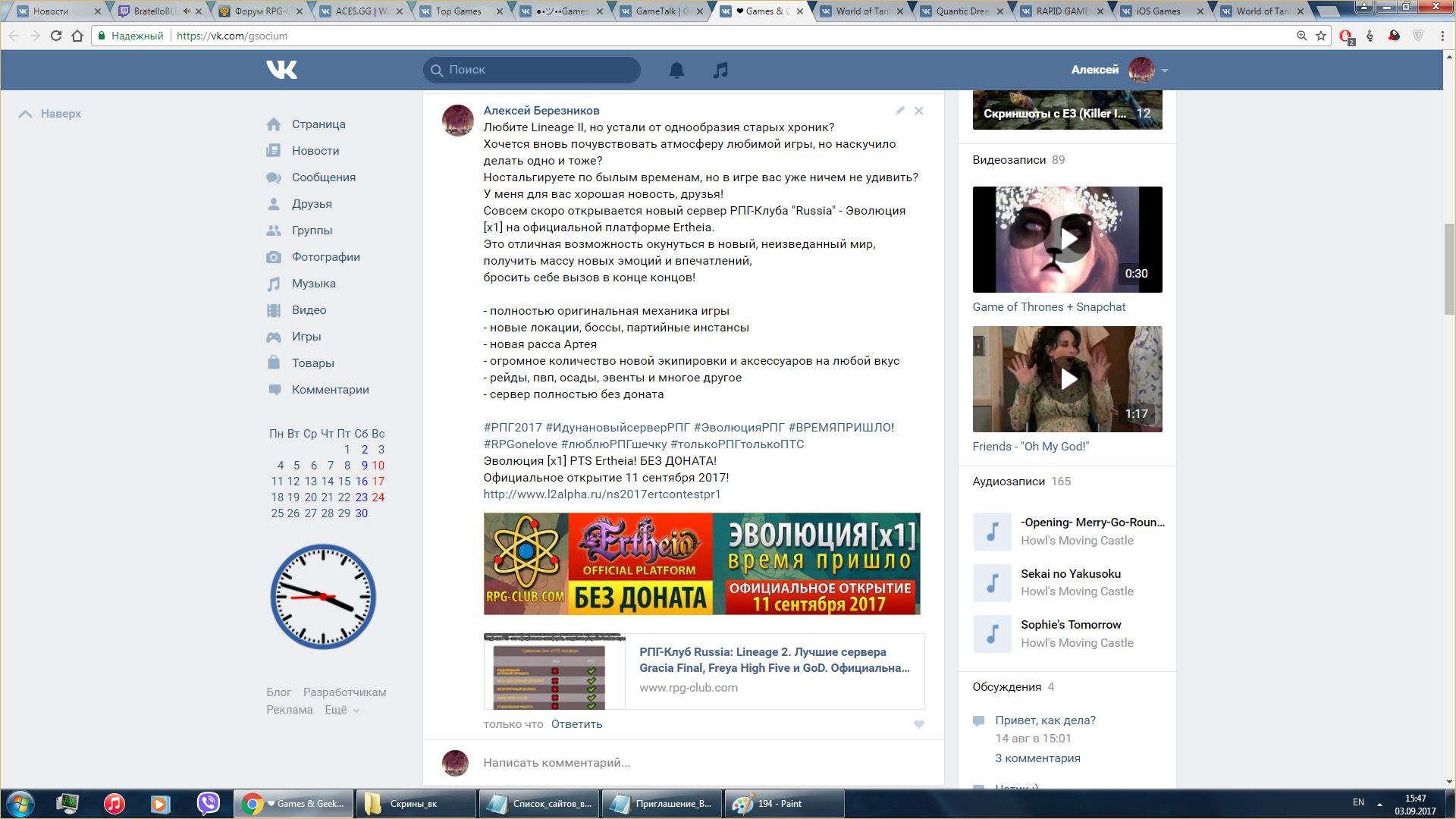This screenshot has height=819, width=1456.
Task: Play Game of Thrones + Snapchat video
Action: click(1068, 240)
